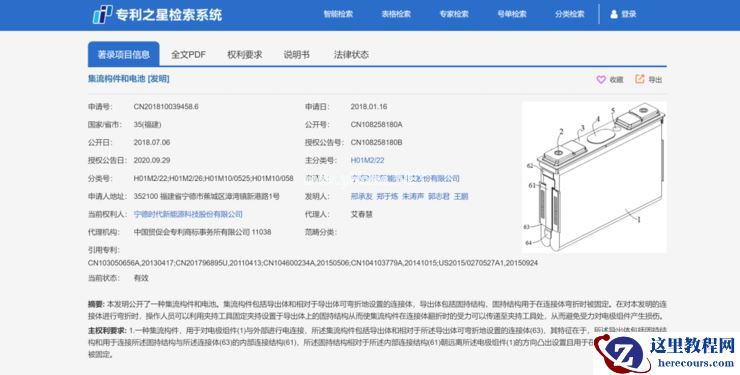This screenshot has width=740, height=375.
Task: Open the 表格检索 menu item
Action: pyautogui.click(x=396, y=14)
